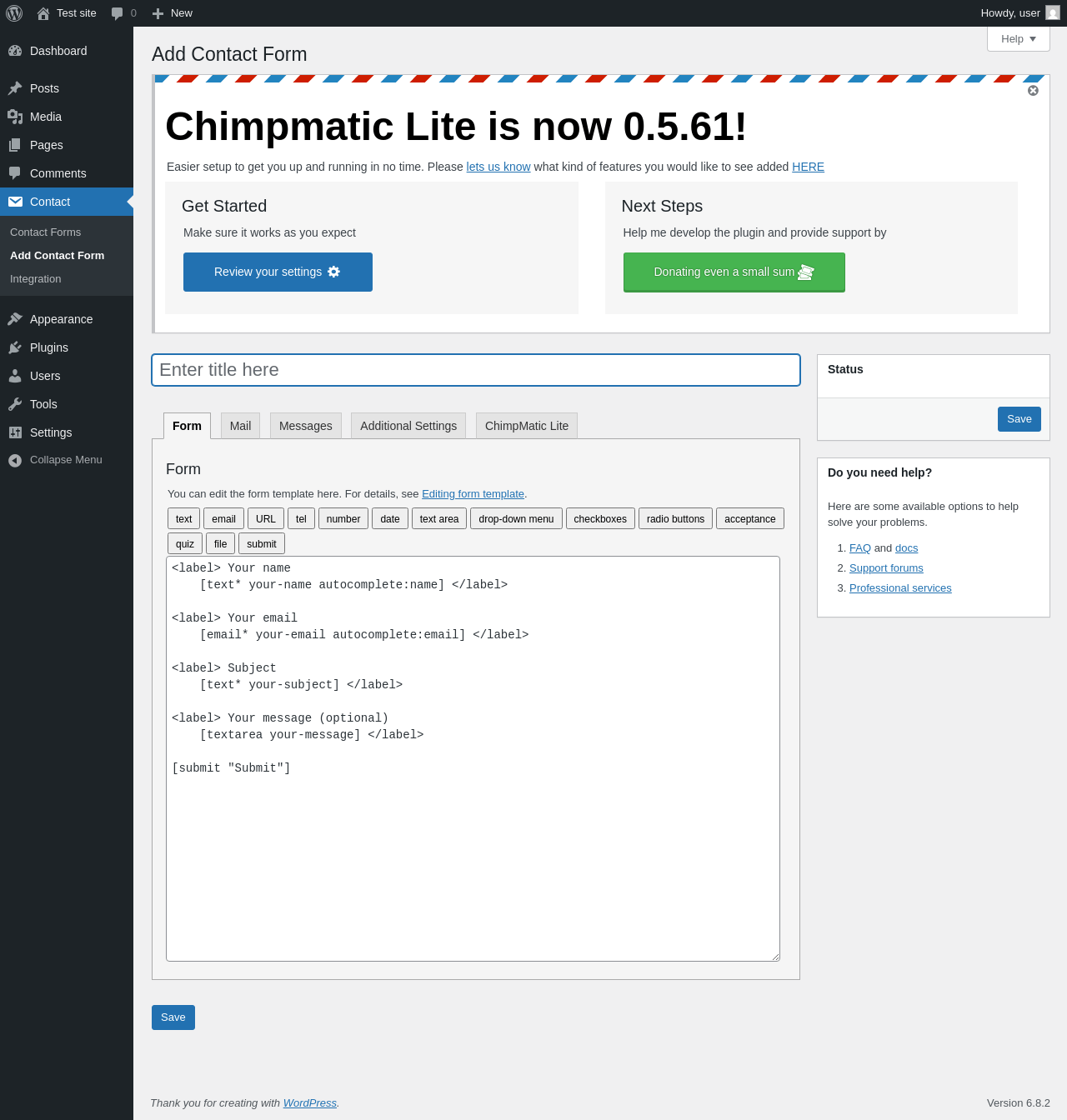Image resolution: width=1067 pixels, height=1120 pixels.
Task: Insert a submit form tag
Action: 262,543
